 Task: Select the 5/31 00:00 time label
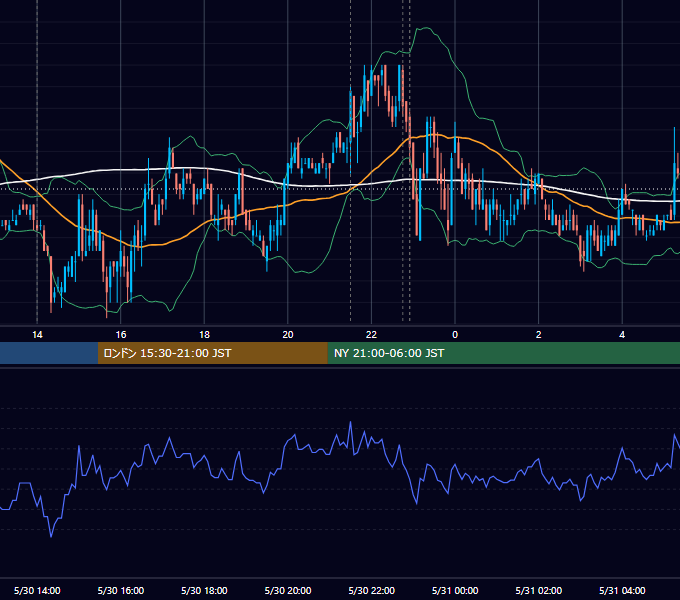point(455,590)
